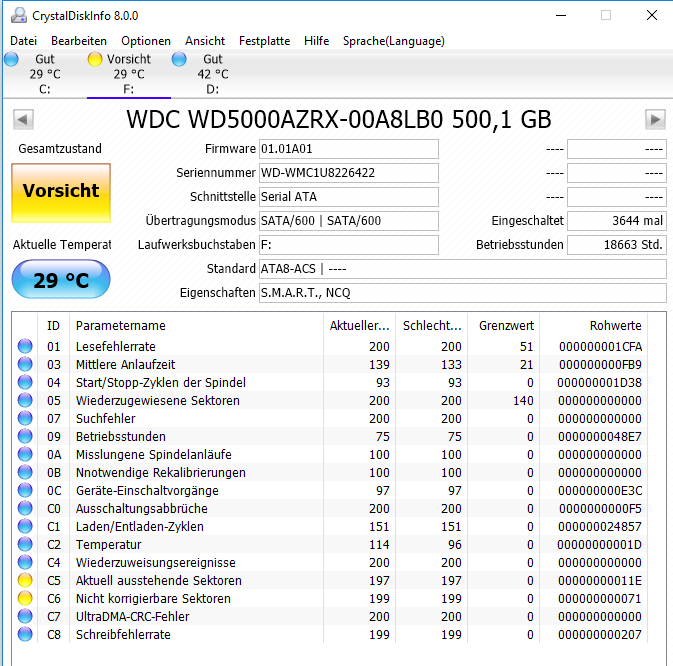Screen dimensions: 673x666
Task: Go to previous disk with left arrow
Action: pos(23,119)
